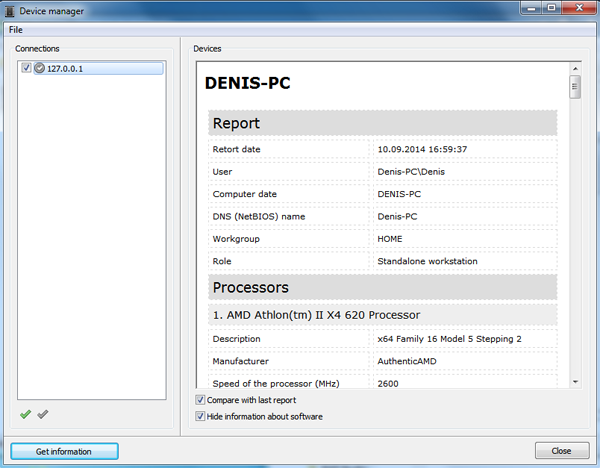The height and width of the screenshot is (468, 600).
Task: Uncheck the 127.0.0.1 connection checkbox
Action: tap(26, 68)
